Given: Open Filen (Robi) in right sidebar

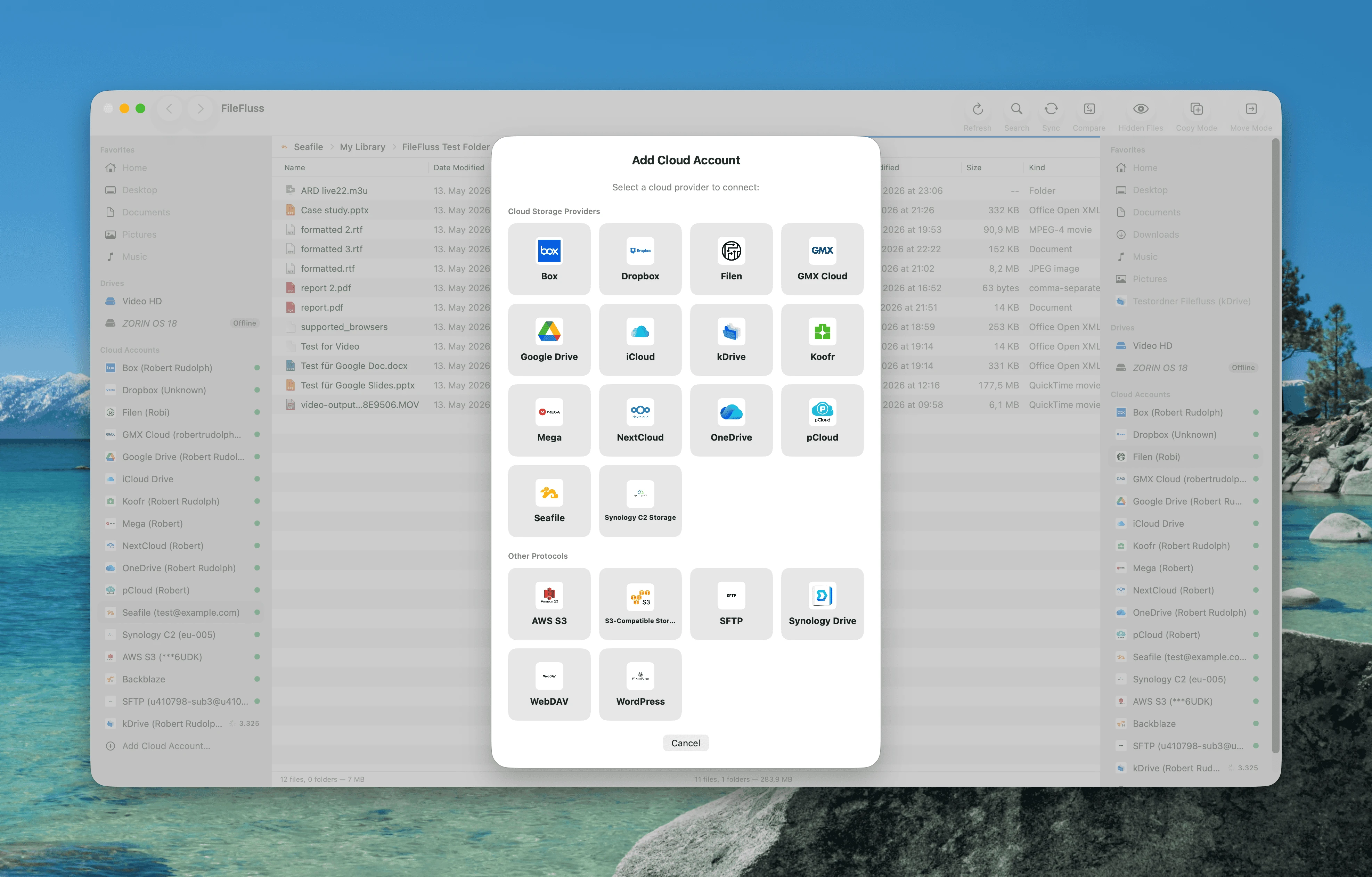Looking at the screenshot, I should tap(1186, 457).
